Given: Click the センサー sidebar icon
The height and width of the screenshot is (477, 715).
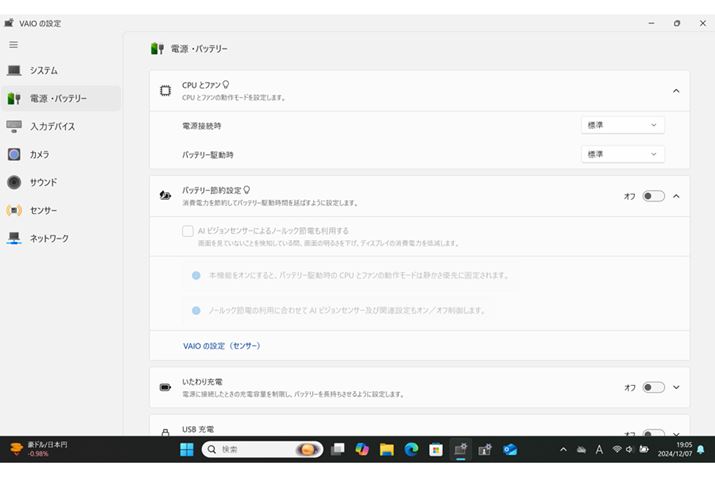Looking at the screenshot, I should pyautogui.click(x=14, y=211).
